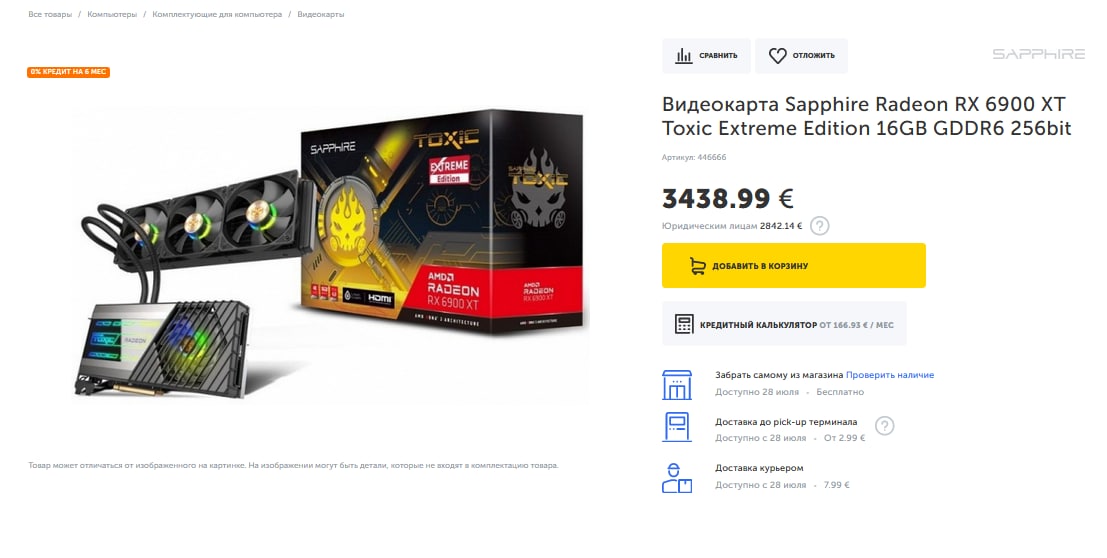Add the Sapphire RX 6900 XT to cart
The width and height of the screenshot is (1107, 558).
pos(794,266)
